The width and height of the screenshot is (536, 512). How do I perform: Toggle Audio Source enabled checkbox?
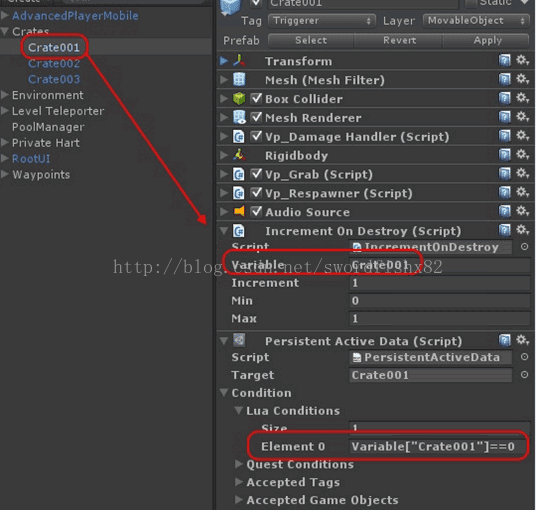(256, 211)
